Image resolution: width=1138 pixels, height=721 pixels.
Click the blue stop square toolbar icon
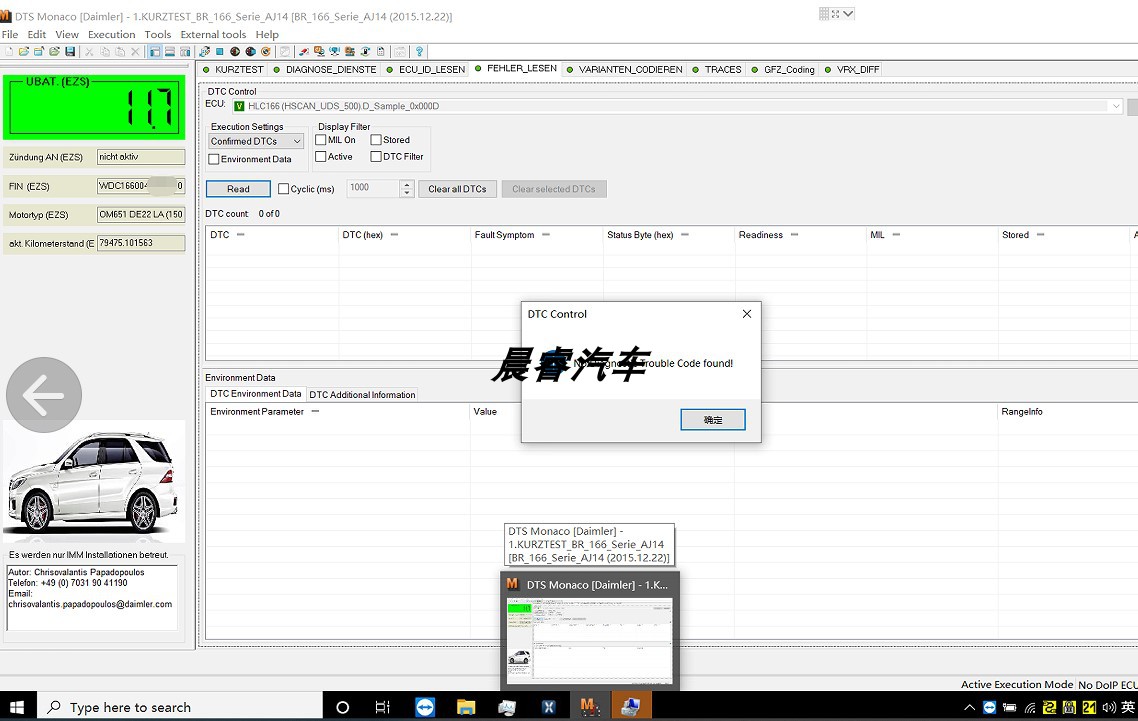coord(219,52)
